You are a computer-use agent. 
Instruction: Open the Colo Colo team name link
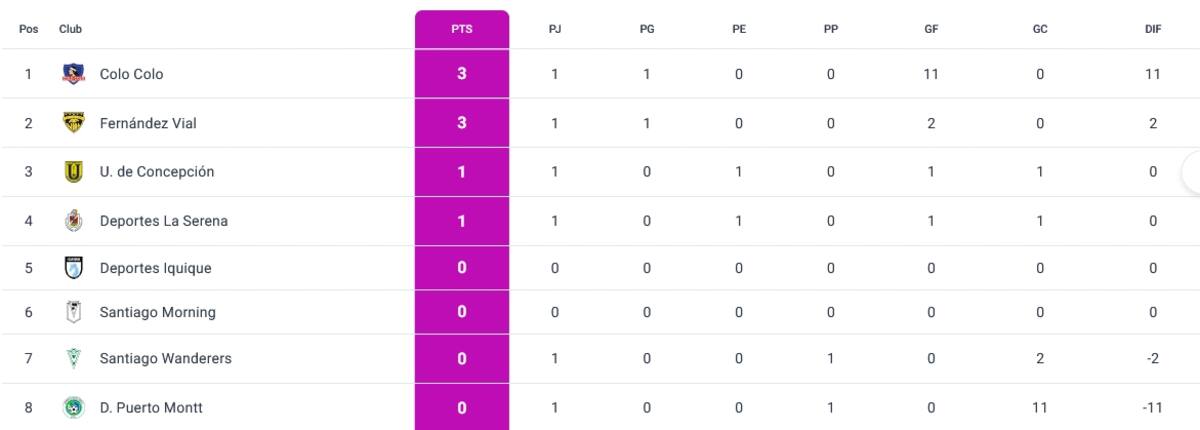pos(132,74)
